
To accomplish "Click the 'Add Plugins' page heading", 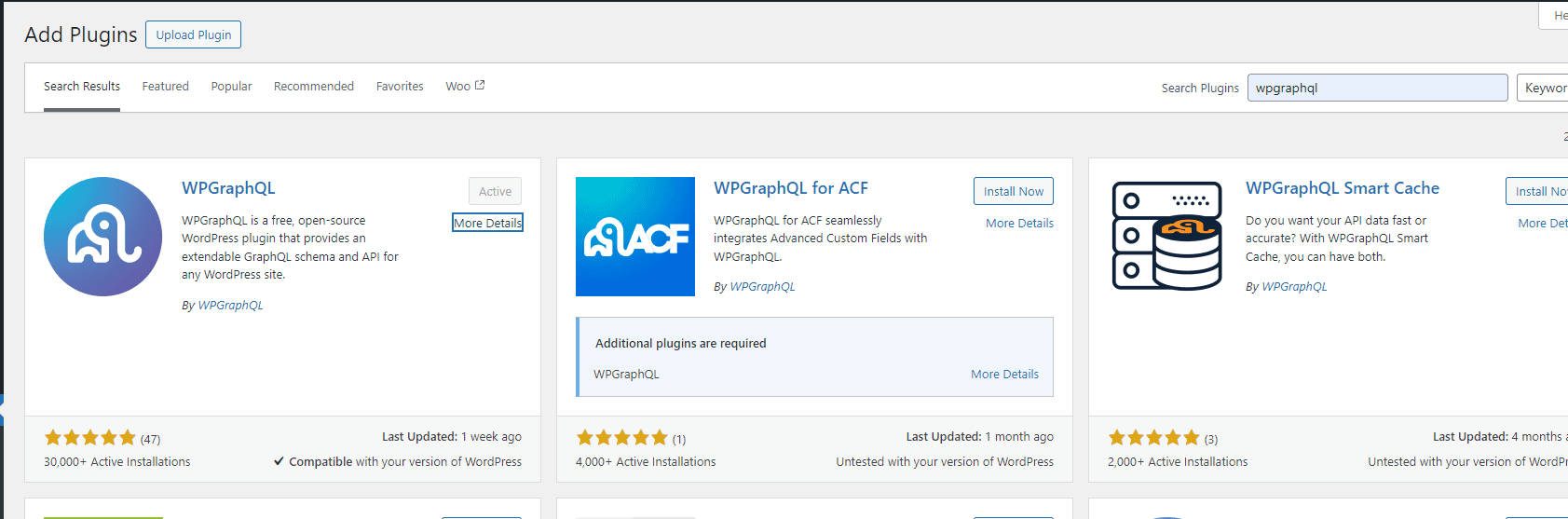I will [81, 34].
